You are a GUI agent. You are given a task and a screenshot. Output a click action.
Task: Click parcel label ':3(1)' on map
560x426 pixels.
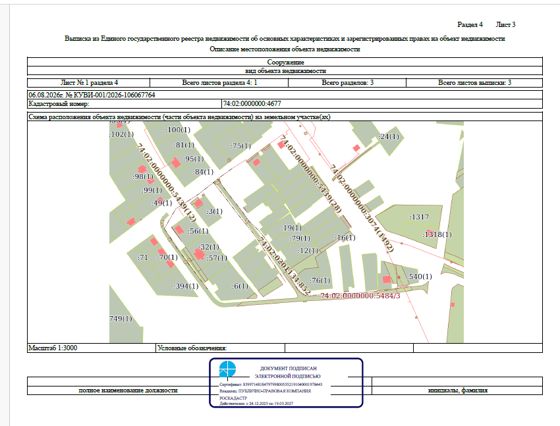(x=214, y=211)
